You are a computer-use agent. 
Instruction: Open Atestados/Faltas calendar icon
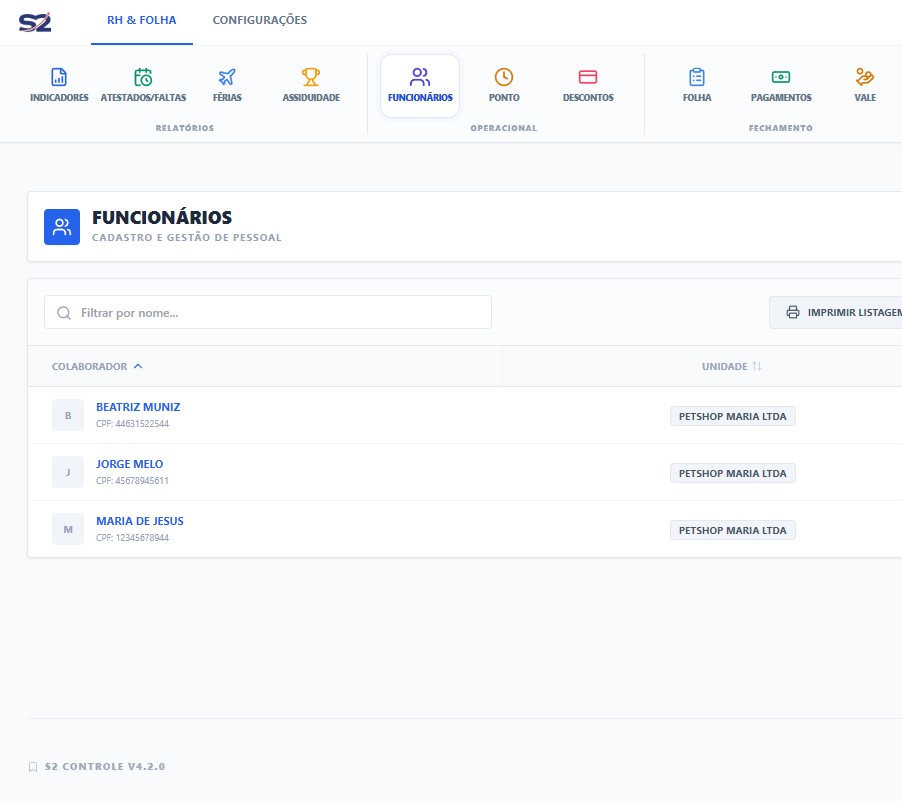[143, 77]
